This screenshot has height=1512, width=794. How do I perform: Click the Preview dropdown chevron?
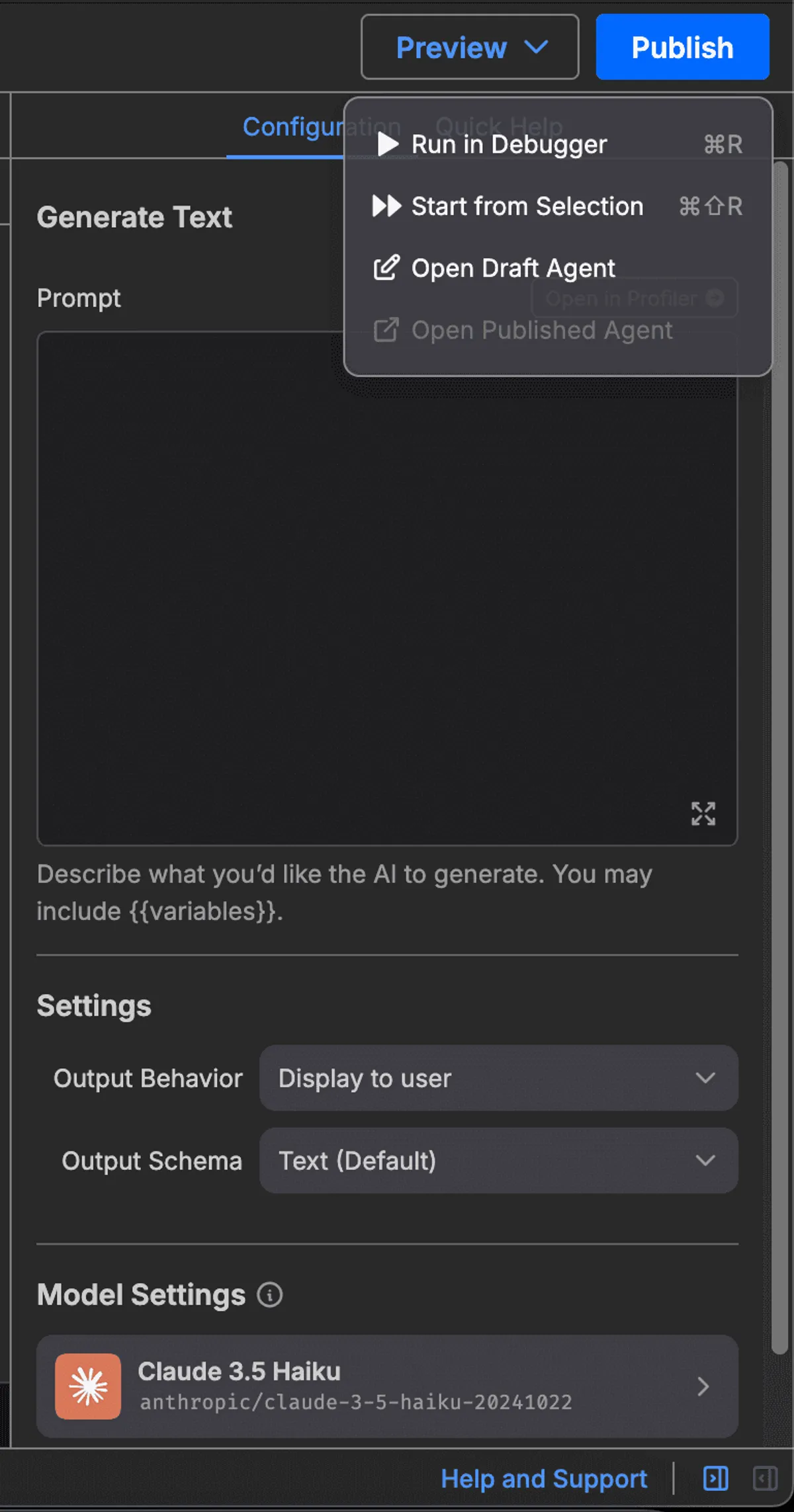coord(536,47)
